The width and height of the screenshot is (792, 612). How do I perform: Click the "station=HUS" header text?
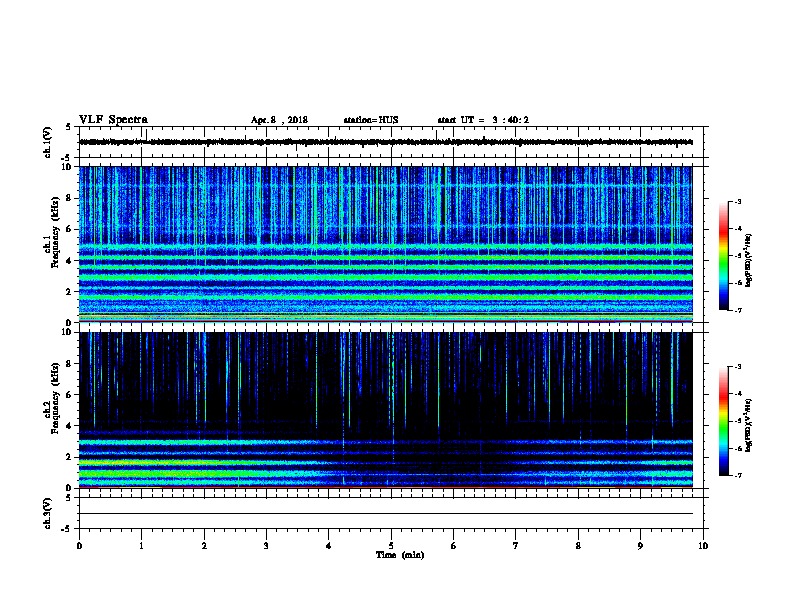pos(371,120)
